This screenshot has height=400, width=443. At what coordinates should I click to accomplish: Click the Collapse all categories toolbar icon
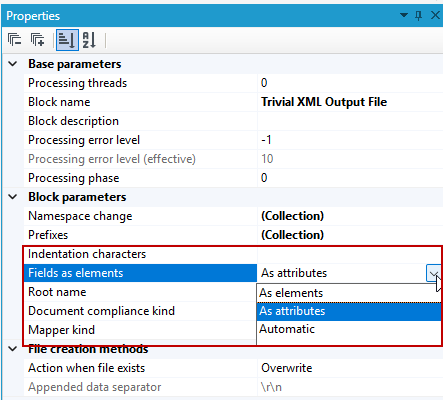click(14, 40)
